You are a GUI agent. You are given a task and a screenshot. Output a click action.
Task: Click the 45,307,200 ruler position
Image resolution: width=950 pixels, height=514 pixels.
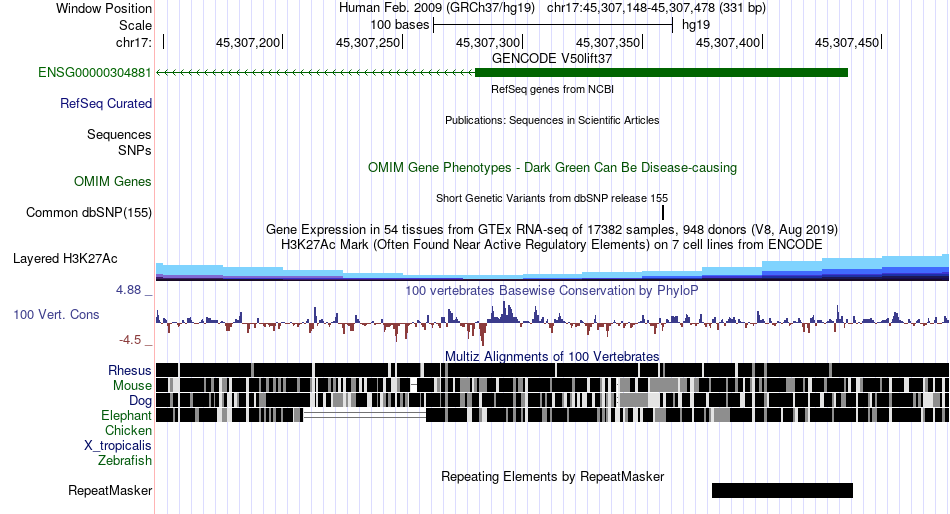(248, 42)
